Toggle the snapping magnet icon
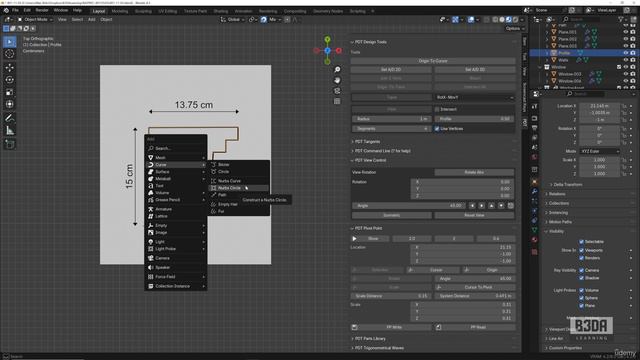 pos(264,19)
